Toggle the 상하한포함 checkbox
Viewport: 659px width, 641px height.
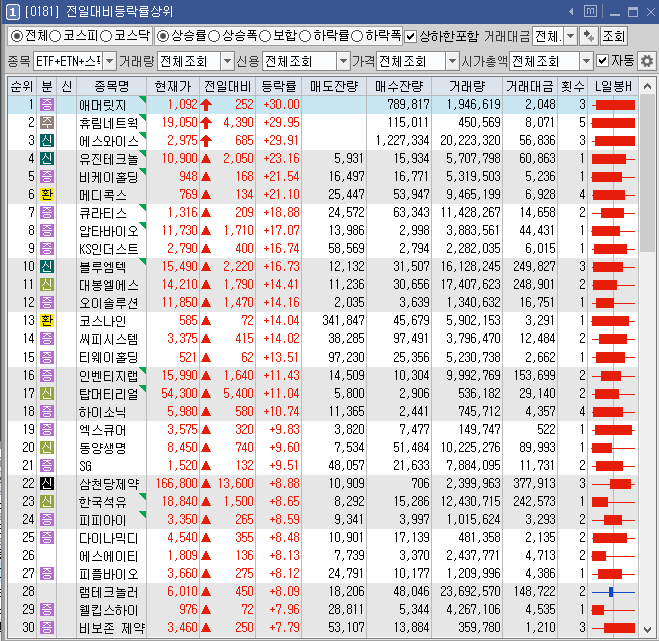(x=410, y=37)
